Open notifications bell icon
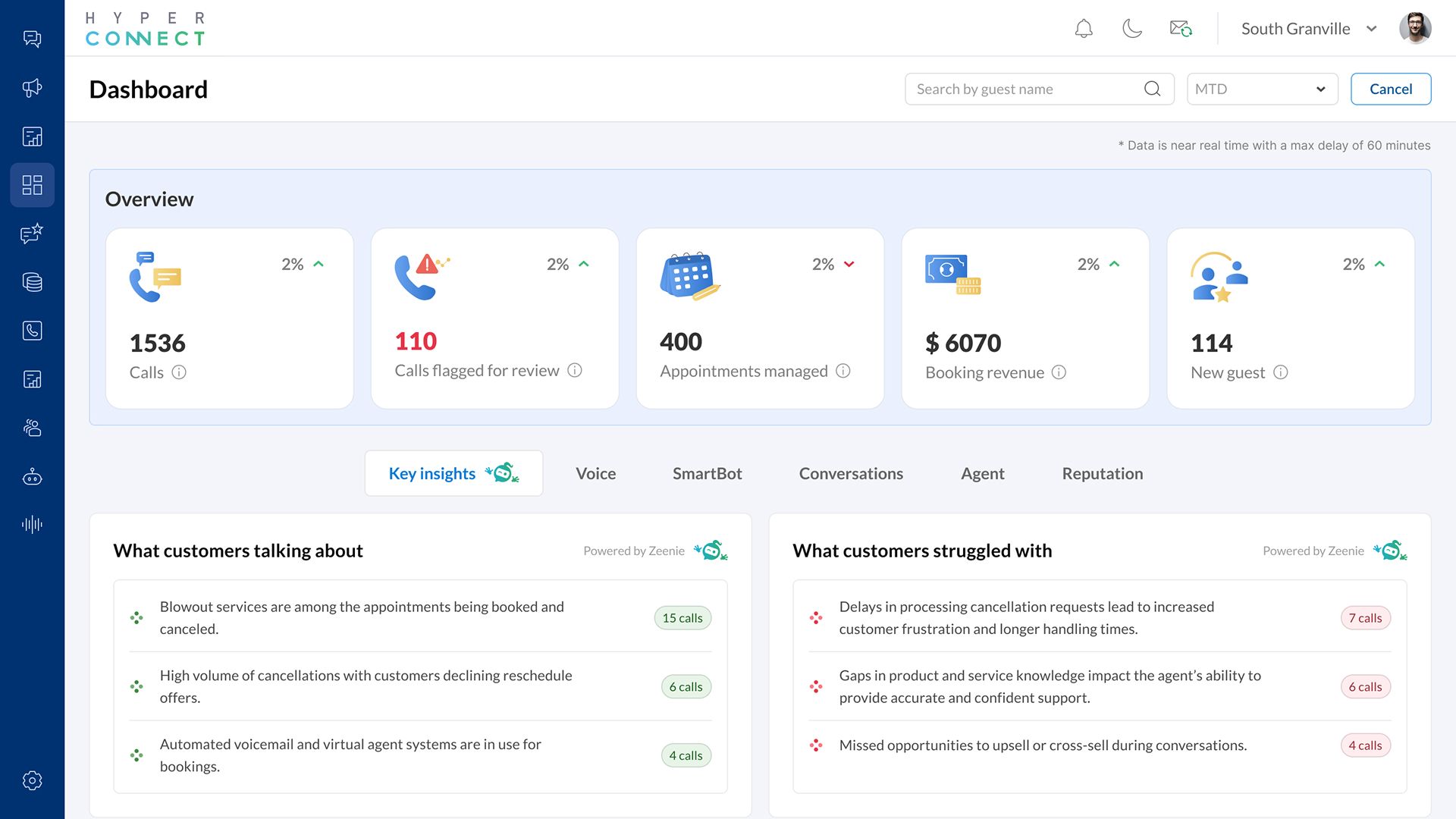Viewport: 1456px width, 819px height. coord(1084,29)
